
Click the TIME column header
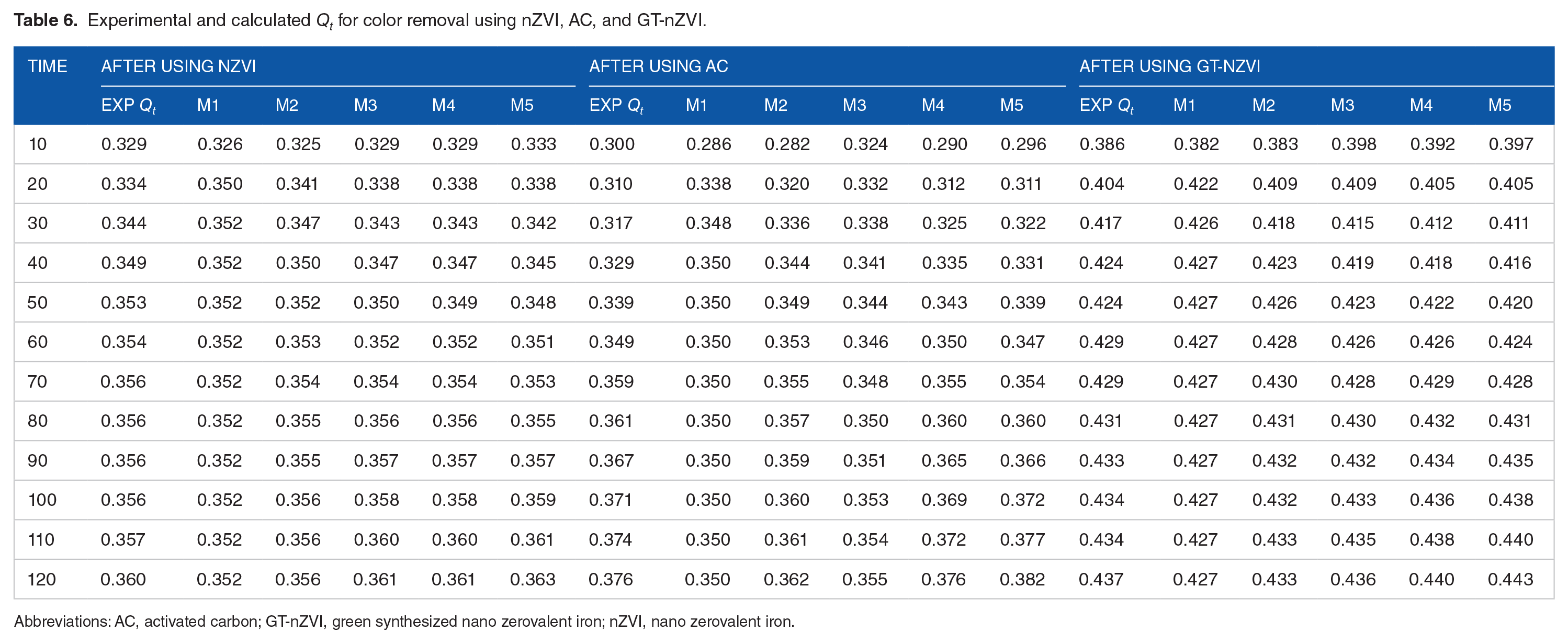coord(47,66)
